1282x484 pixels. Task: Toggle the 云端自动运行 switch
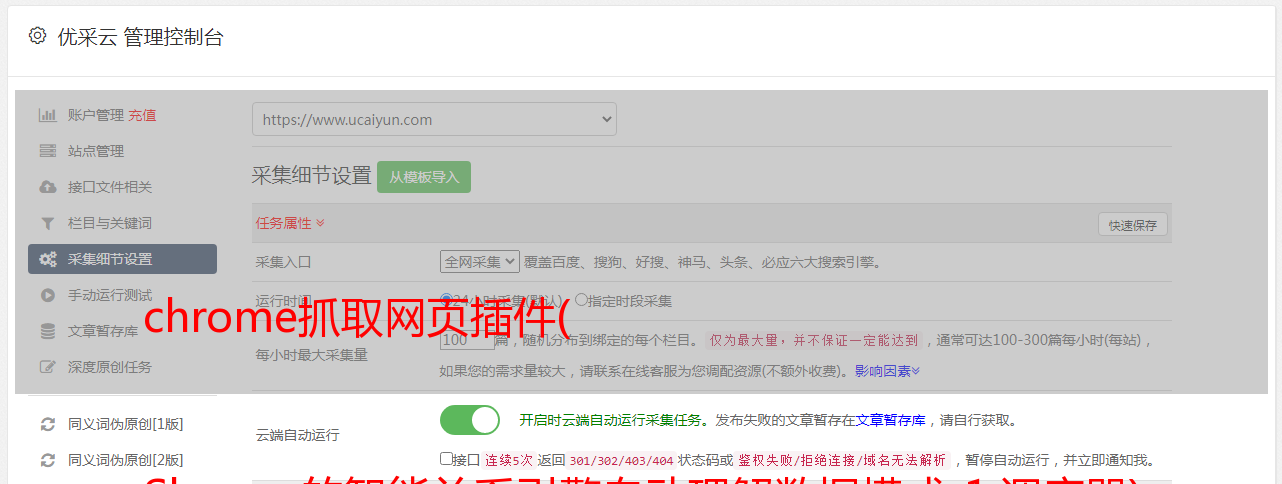470,420
